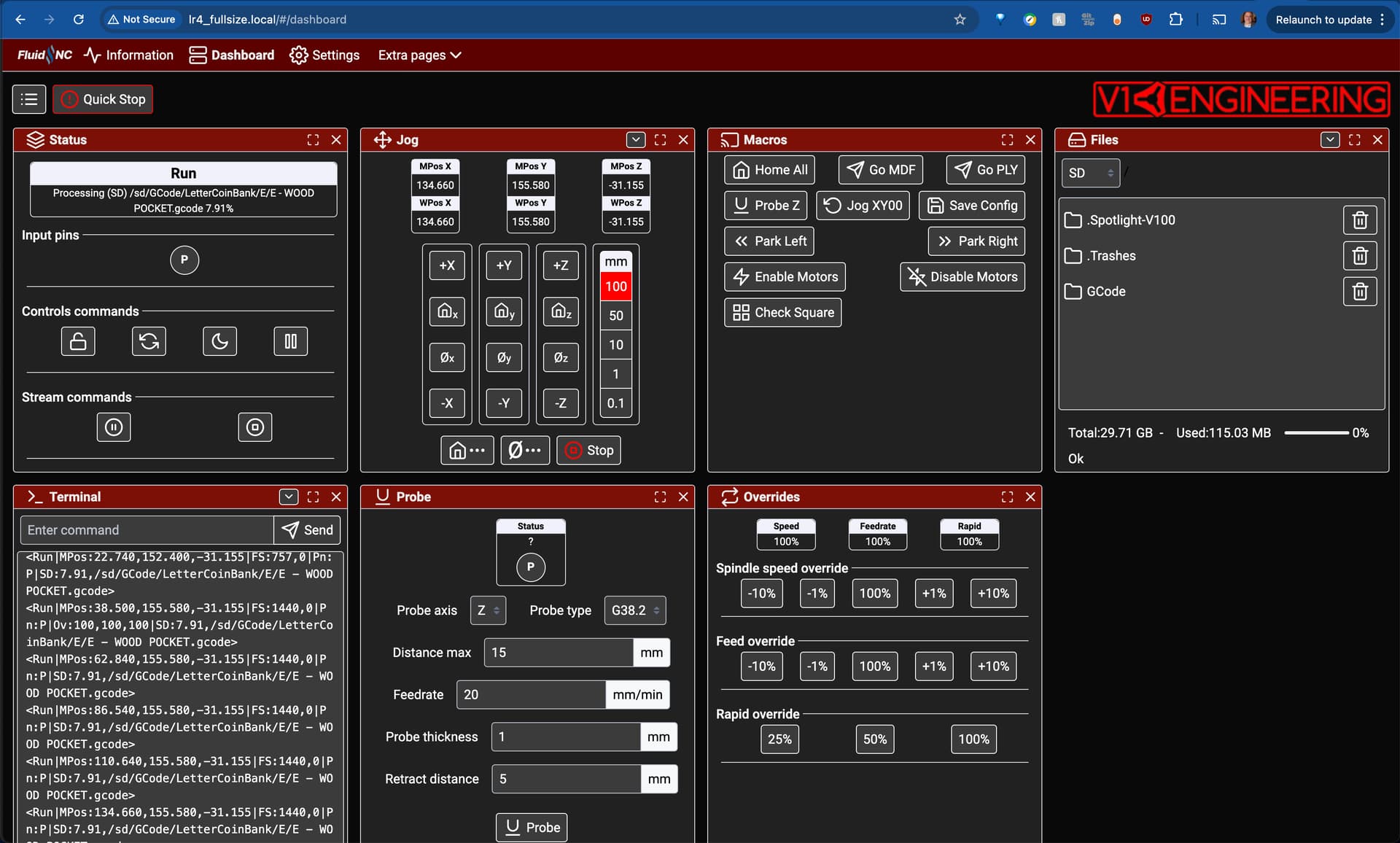Click the sleep moon icon
This screenshot has width=1400, height=843.
tap(219, 341)
